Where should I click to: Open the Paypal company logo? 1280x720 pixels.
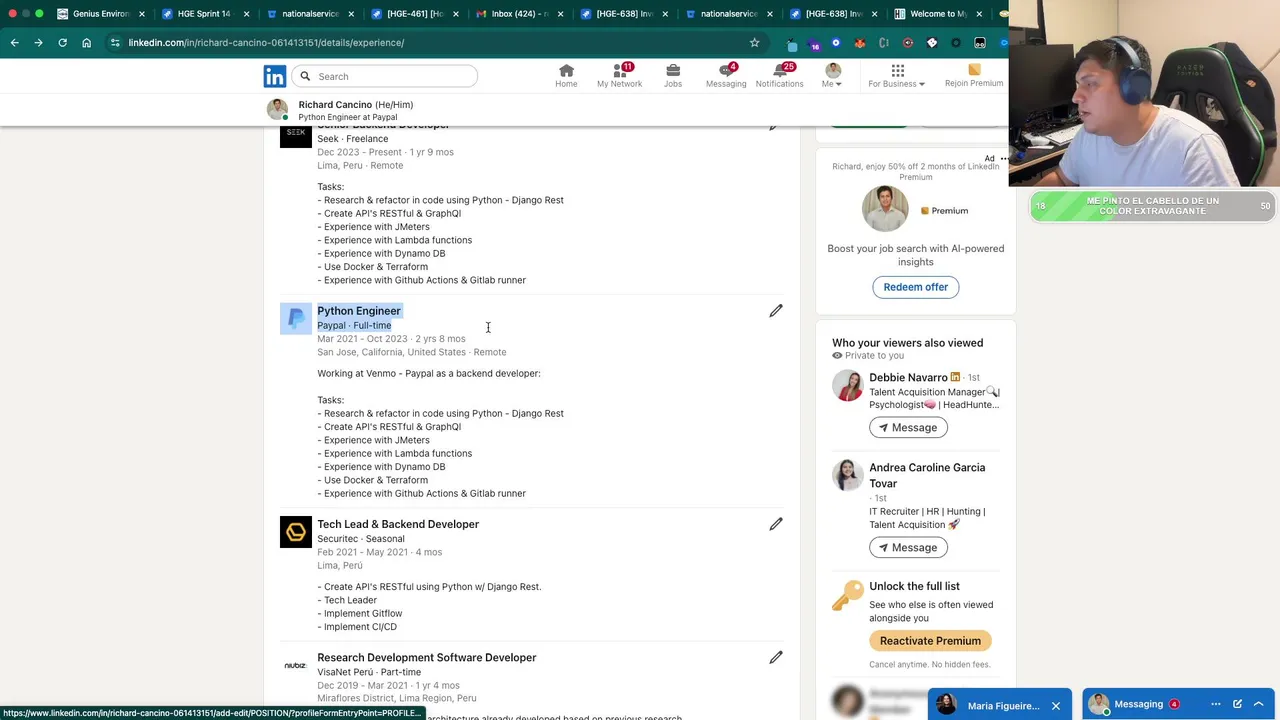pyautogui.click(x=296, y=319)
